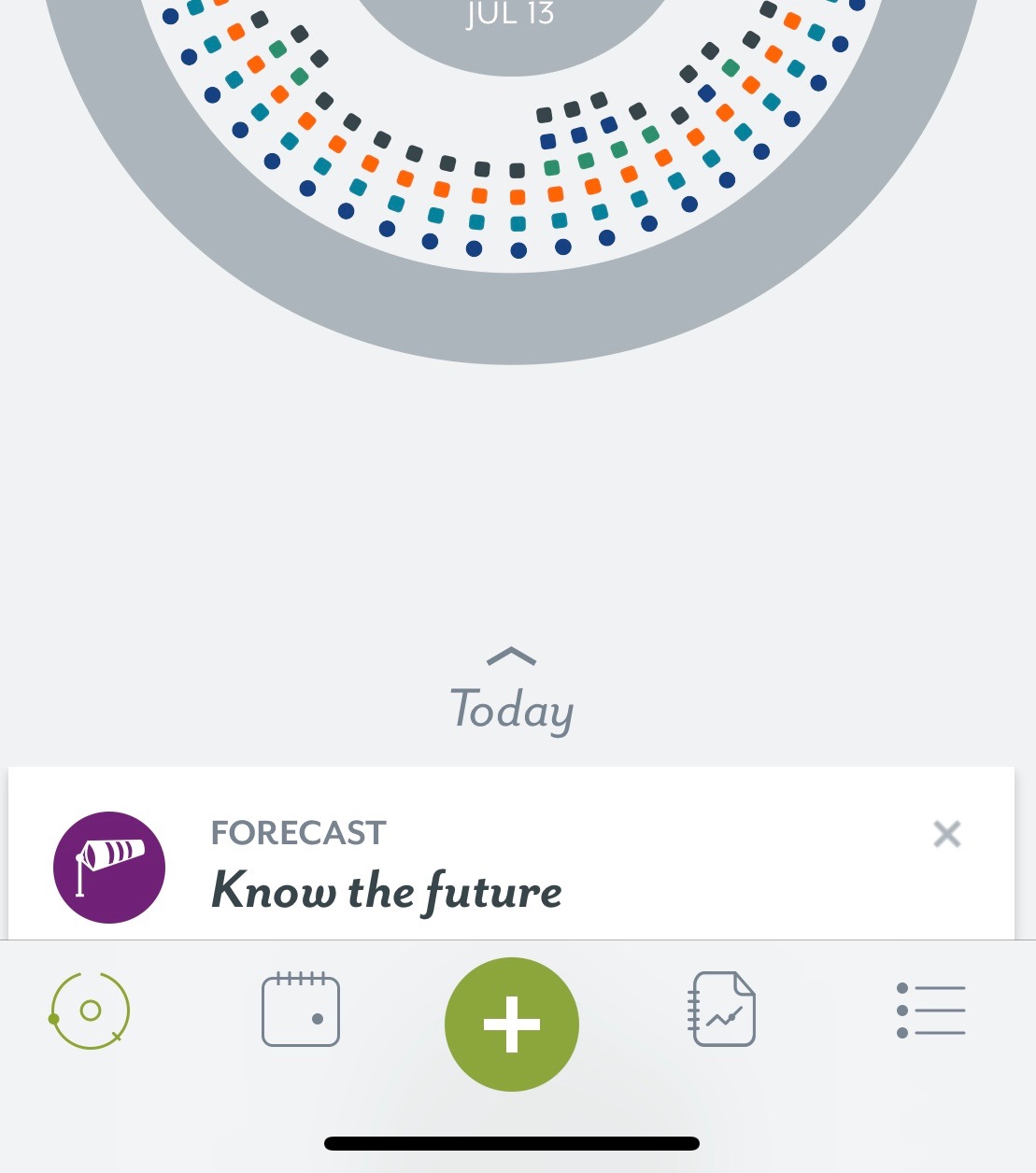Image resolution: width=1036 pixels, height=1173 pixels.
Task: Select the lowest navy dot in ring
Action: click(518, 250)
